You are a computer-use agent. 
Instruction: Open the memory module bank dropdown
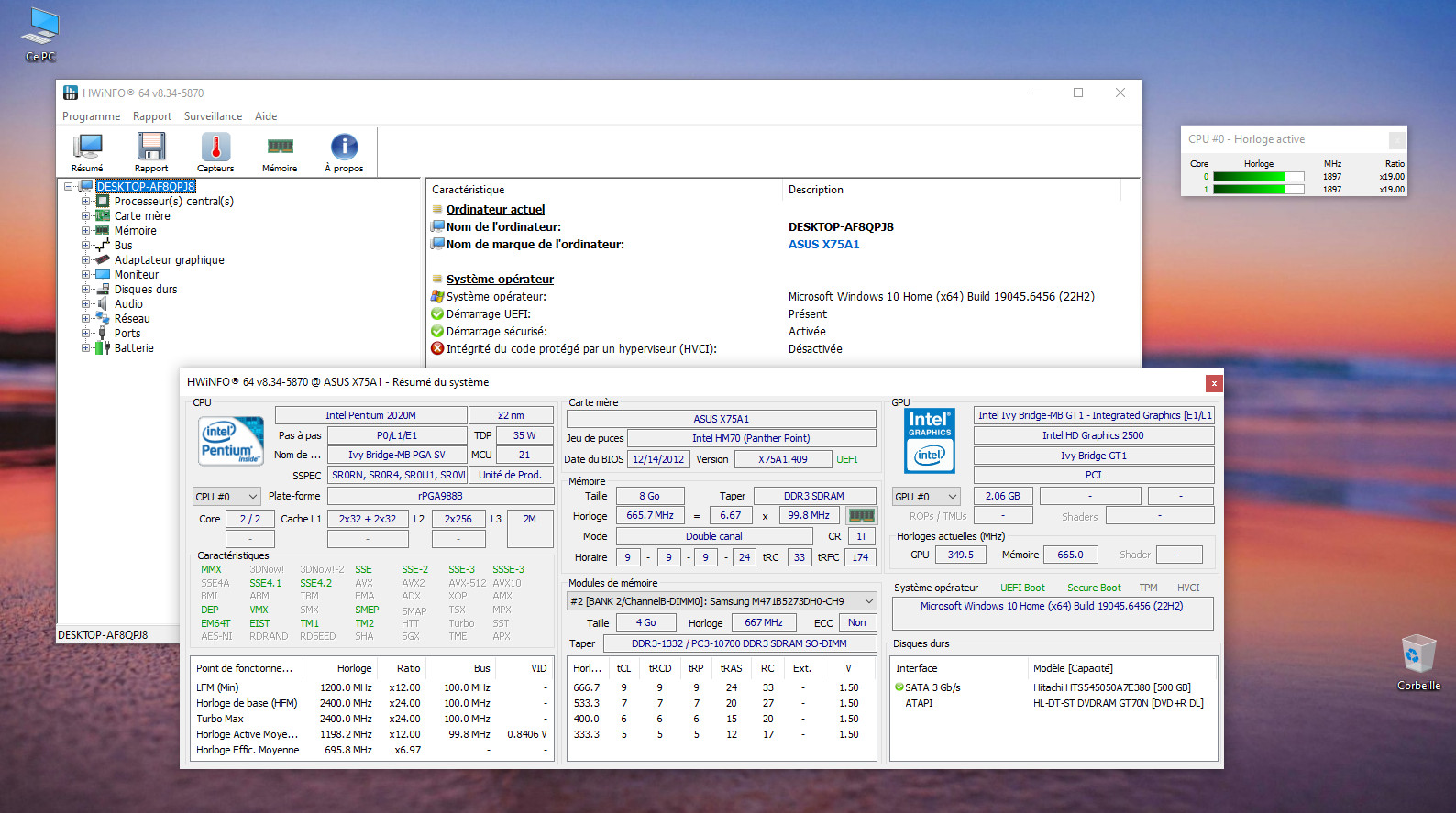tap(722, 601)
